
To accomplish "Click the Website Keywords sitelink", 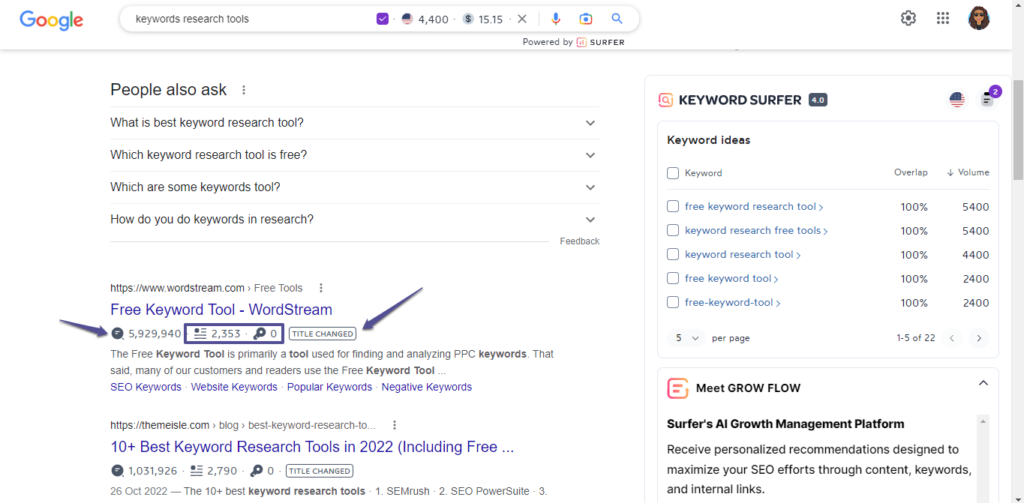I will point(234,387).
